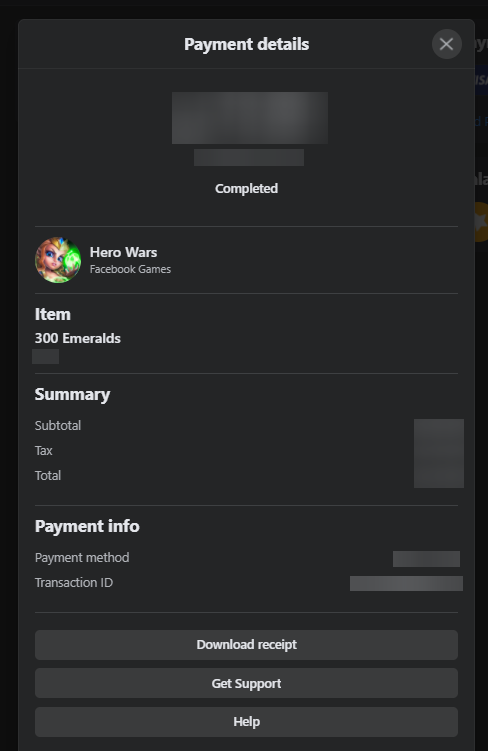This screenshot has height=751, width=488.
Task: Click the orange star icon behind dialog
Action: coord(480,222)
